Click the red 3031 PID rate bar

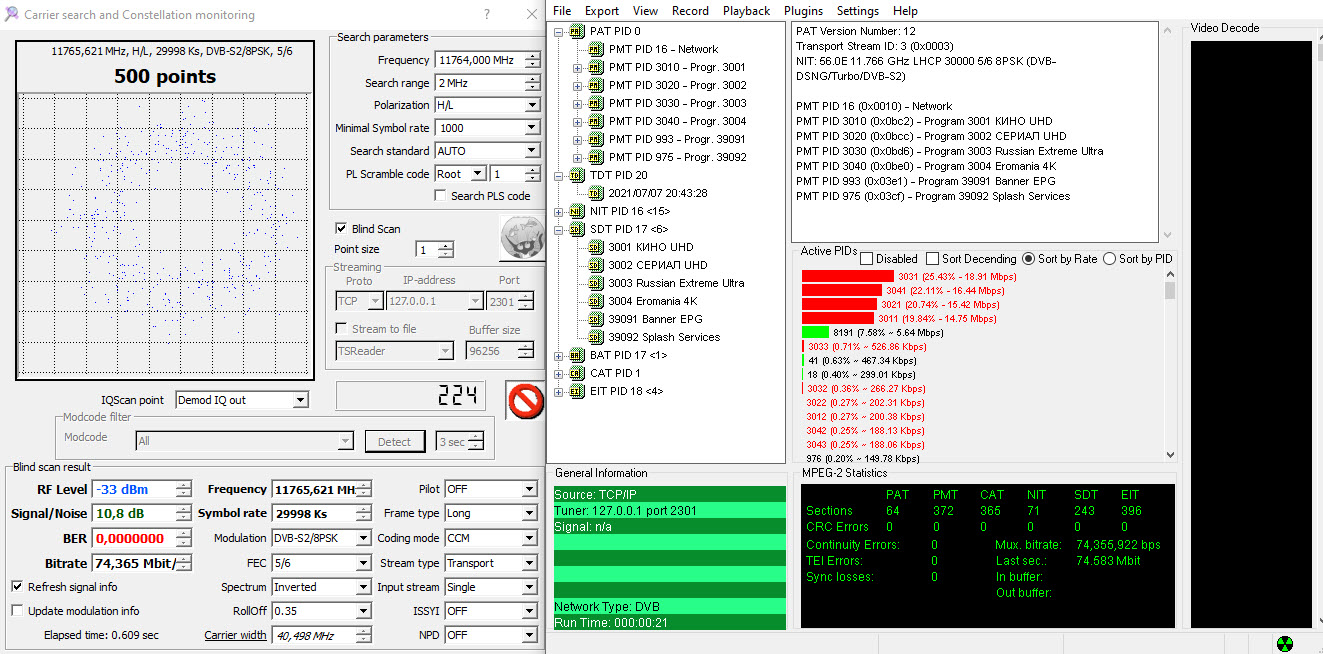(848, 276)
